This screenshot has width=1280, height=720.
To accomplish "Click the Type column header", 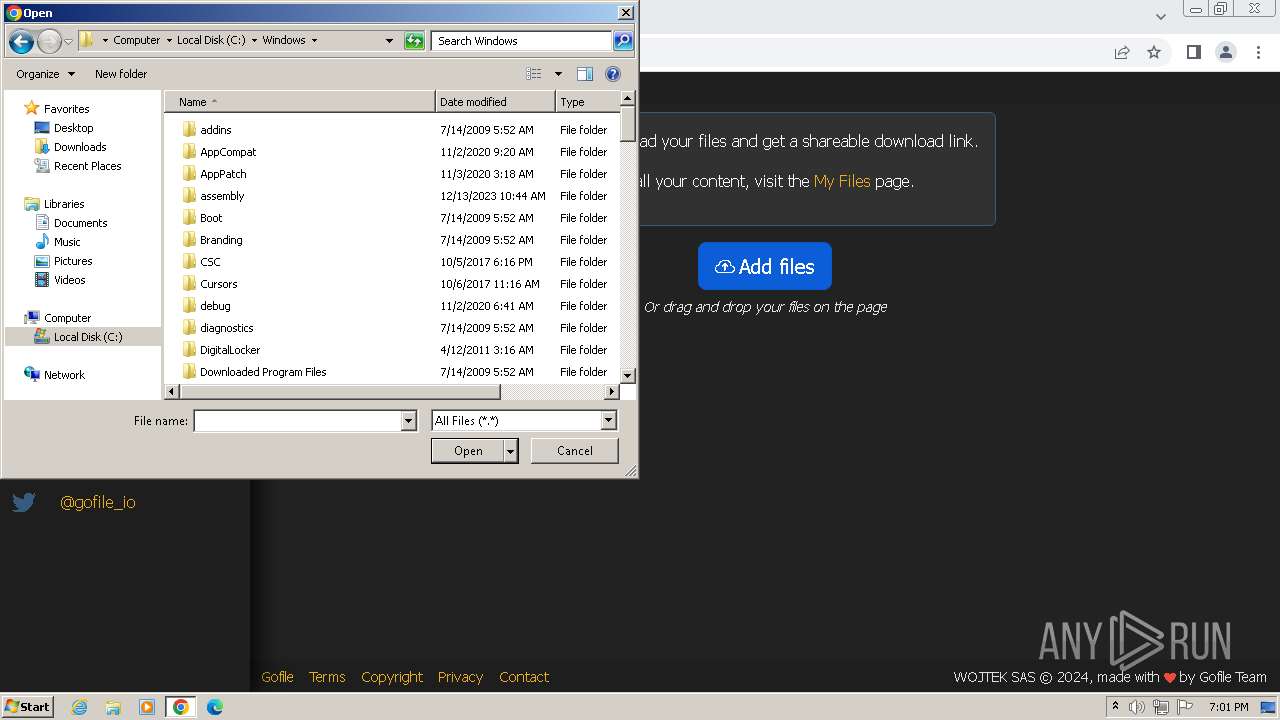I will tap(587, 102).
